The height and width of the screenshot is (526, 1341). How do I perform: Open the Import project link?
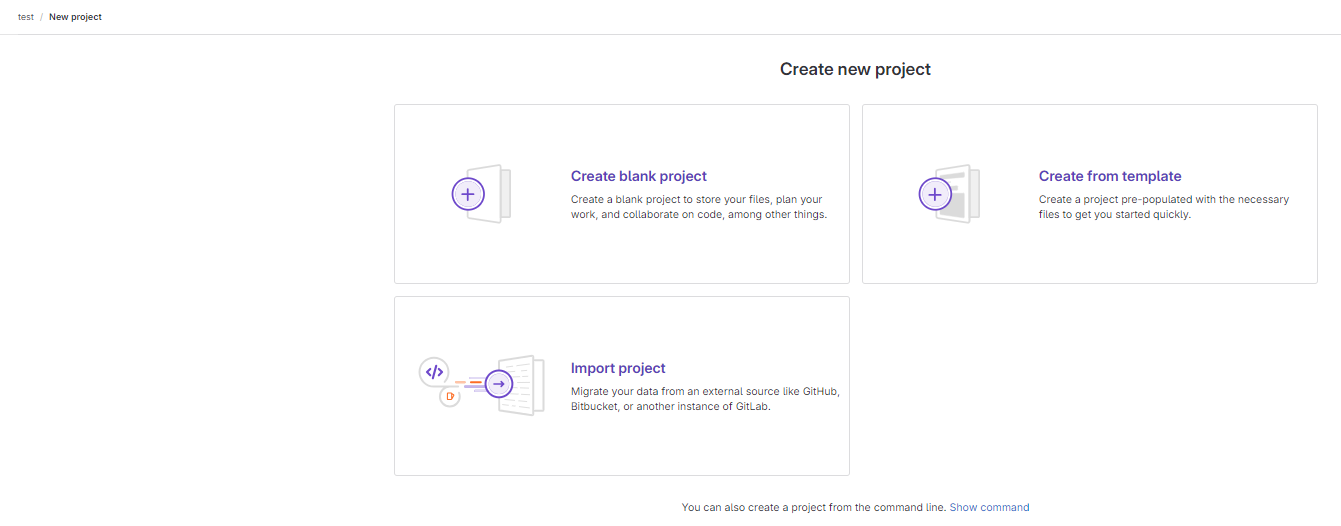[618, 368]
